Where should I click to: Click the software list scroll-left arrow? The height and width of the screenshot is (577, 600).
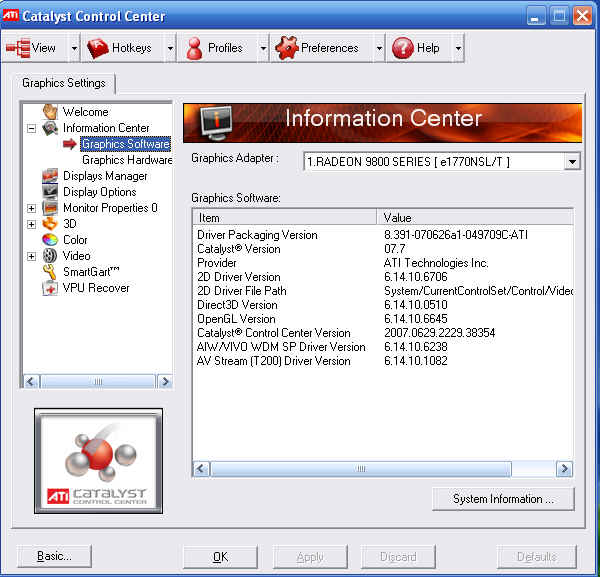coord(201,469)
